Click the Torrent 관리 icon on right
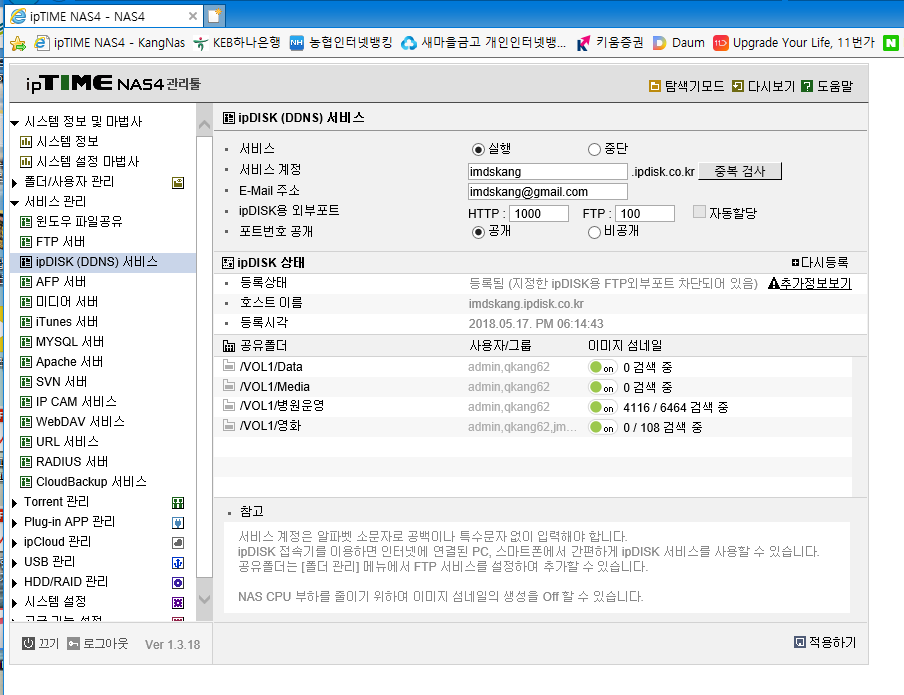904x695 pixels. [178, 503]
